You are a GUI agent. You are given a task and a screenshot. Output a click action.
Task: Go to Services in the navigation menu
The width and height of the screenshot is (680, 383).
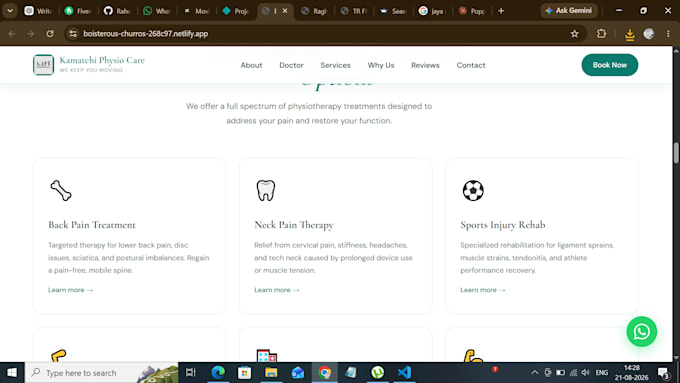pos(335,65)
